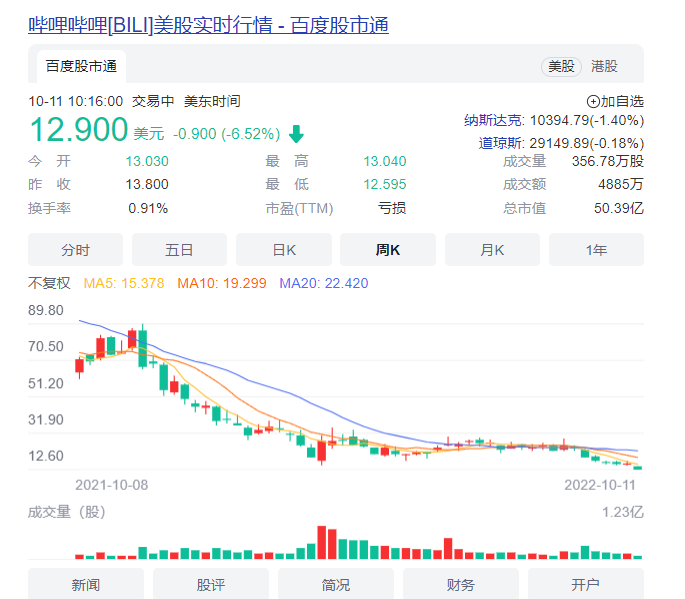
Task: Show the 分时 intraday chart
Action: [x=75, y=250]
